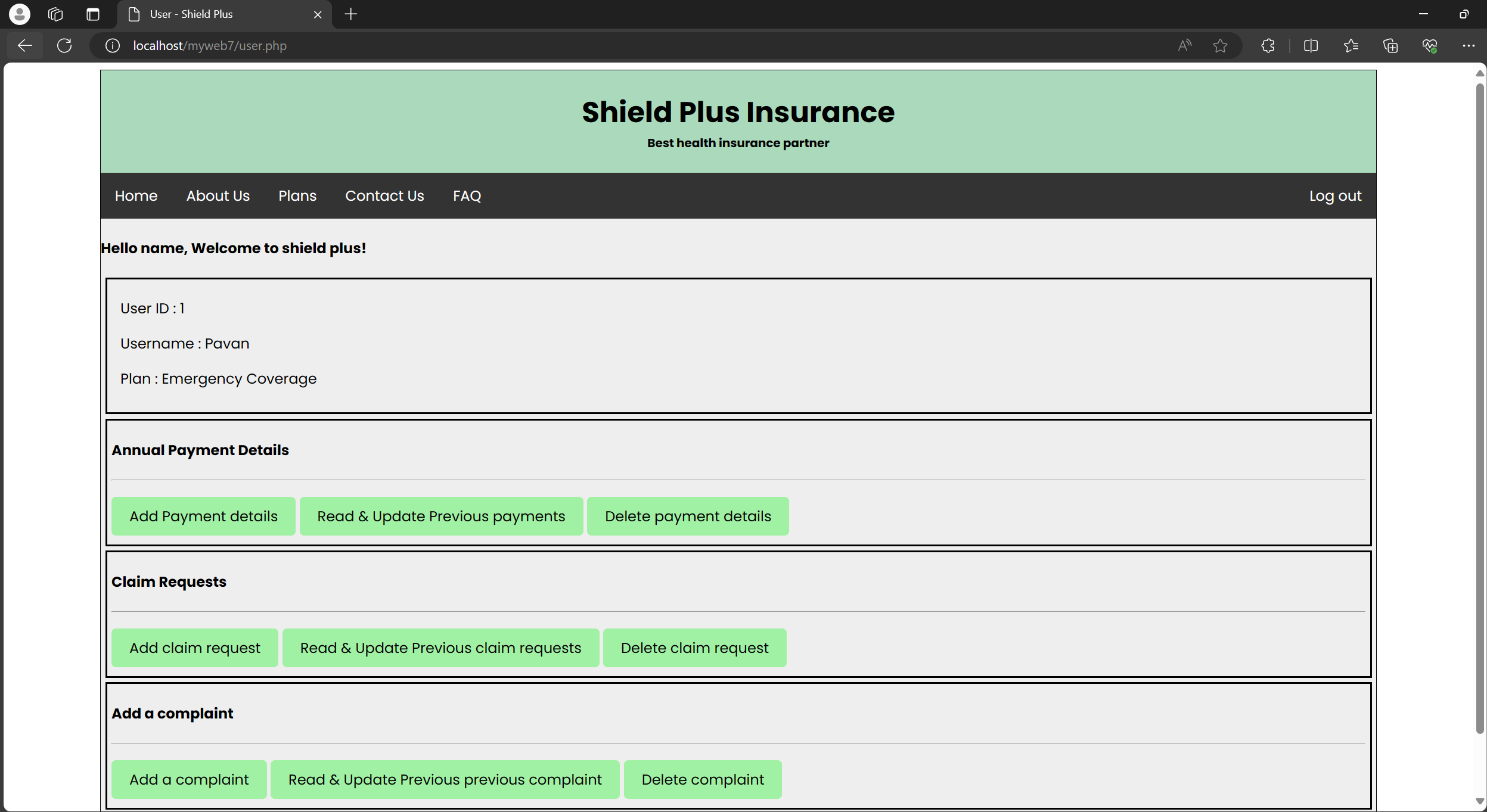Image resolution: width=1487 pixels, height=812 pixels.
Task: Toggle the split screen icon
Action: [1311, 46]
